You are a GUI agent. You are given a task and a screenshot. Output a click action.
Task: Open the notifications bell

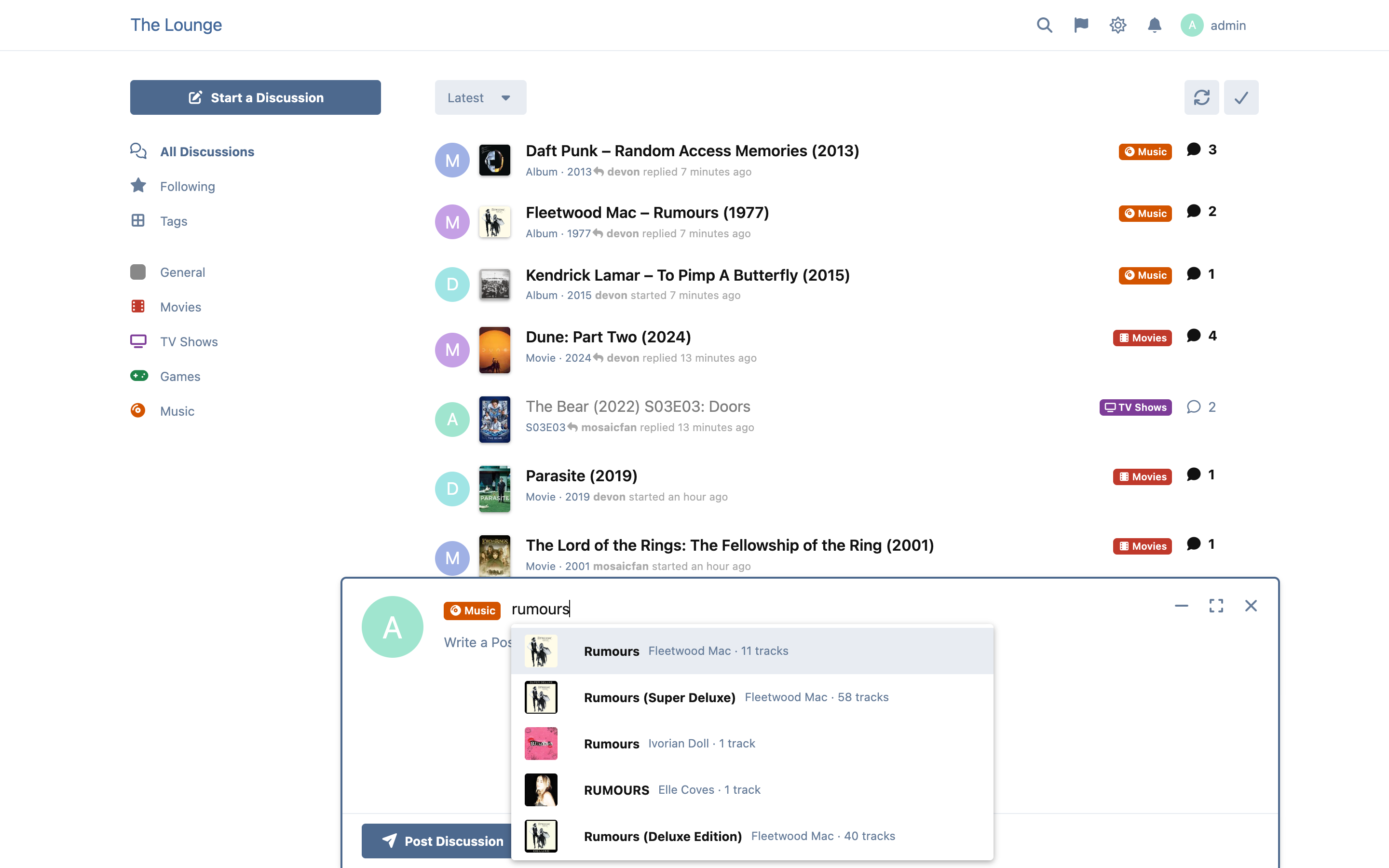[x=1154, y=25]
